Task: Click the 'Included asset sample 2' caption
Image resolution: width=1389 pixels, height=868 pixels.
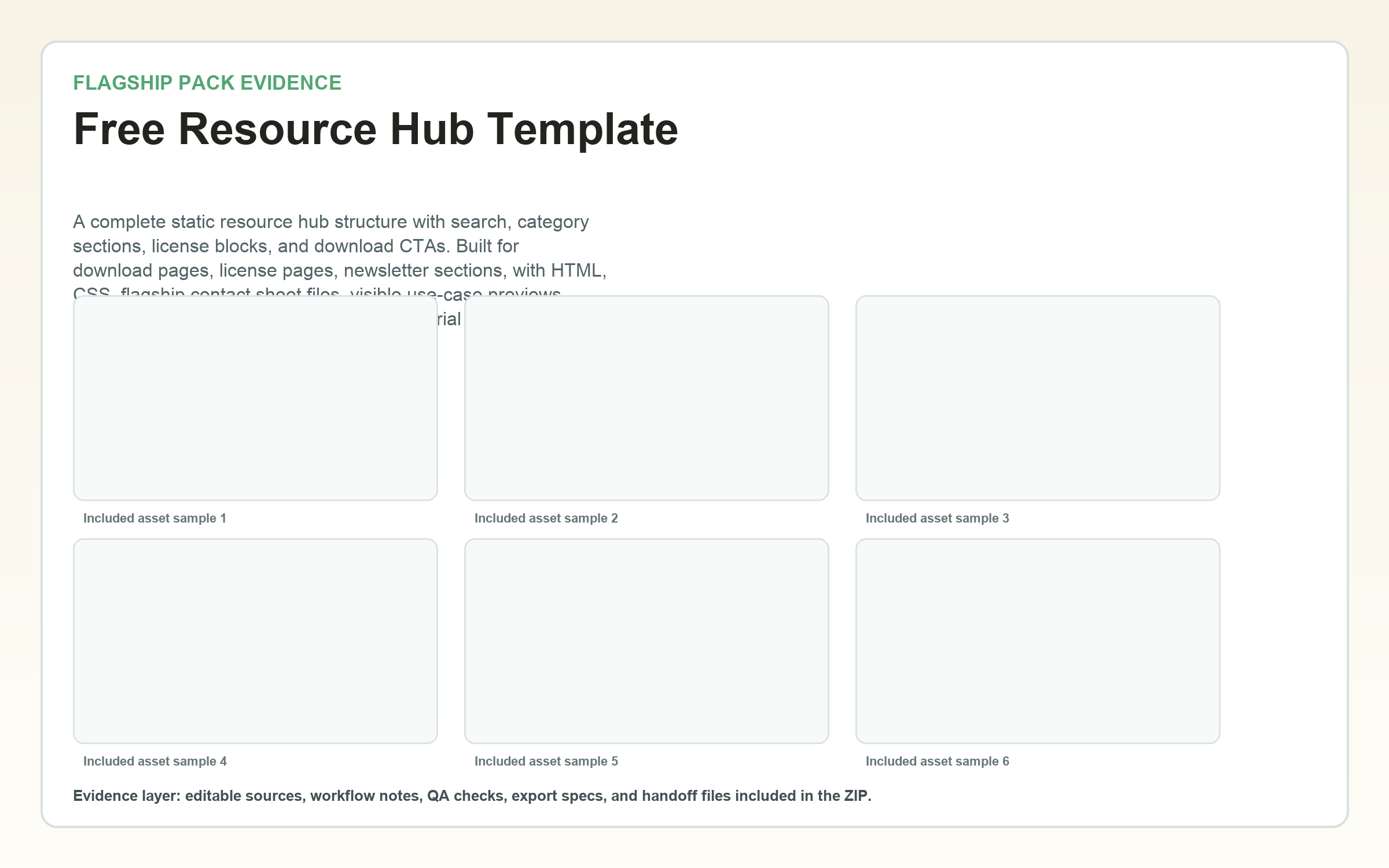Action: pyautogui.click(x=546, y=518)
